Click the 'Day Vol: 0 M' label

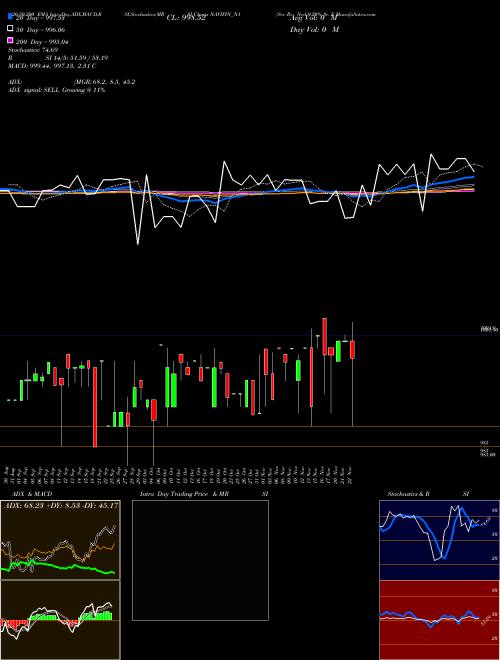click(x=314, y=30)
